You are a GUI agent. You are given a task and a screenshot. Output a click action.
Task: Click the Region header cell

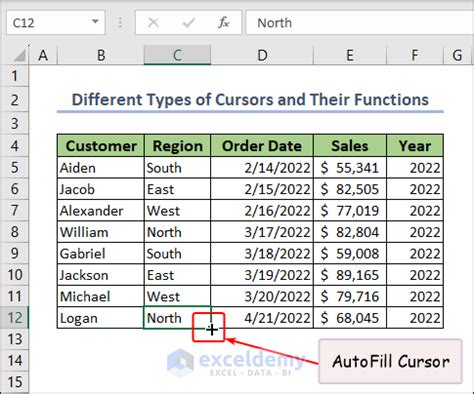coord(177,146)
